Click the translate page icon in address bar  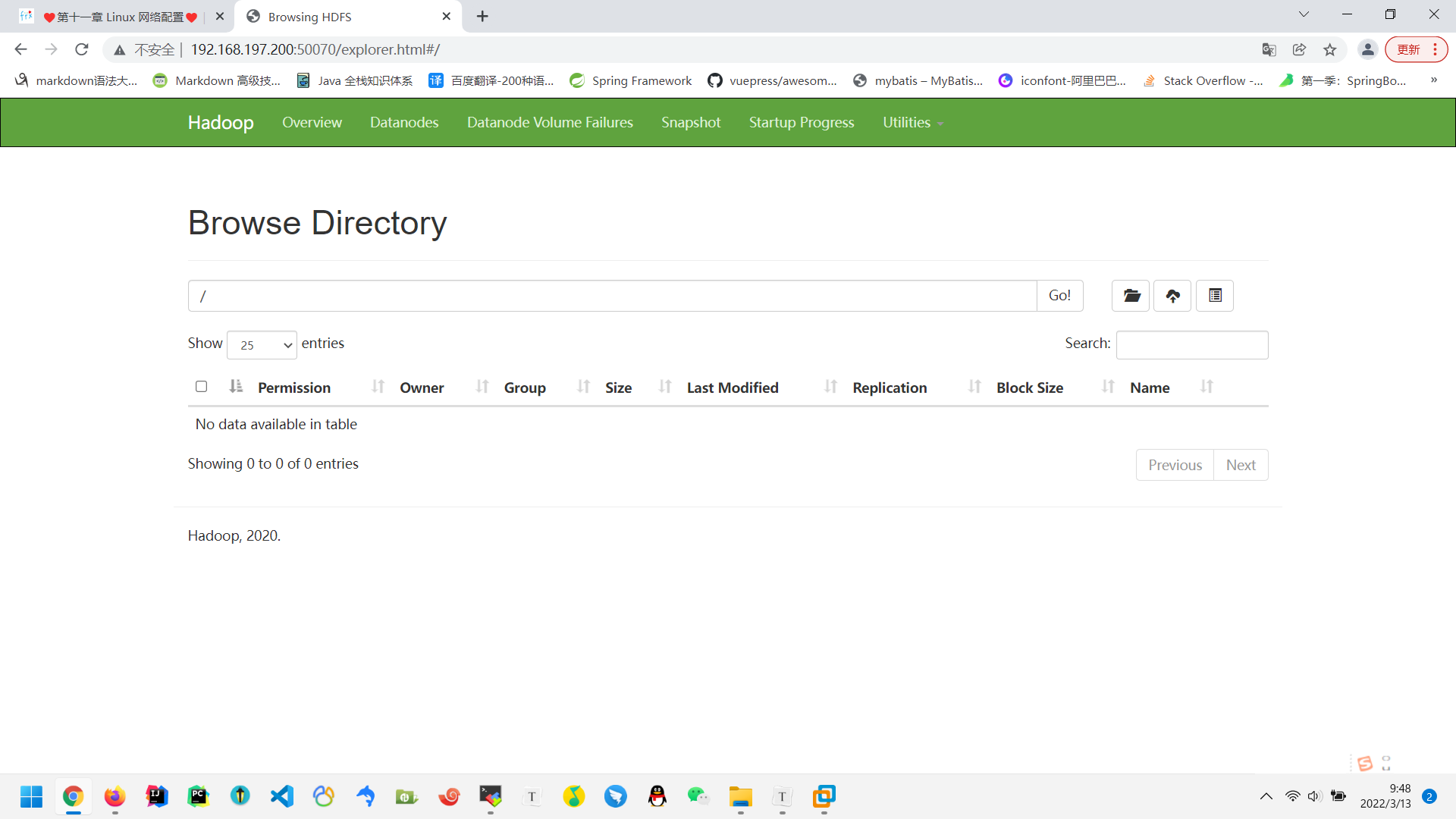[1269, 49]
